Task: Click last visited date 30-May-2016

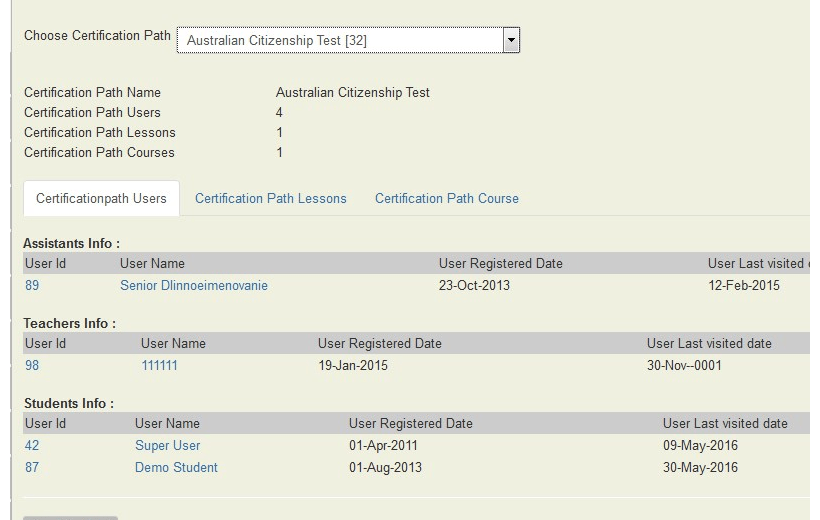Action: 700,467
